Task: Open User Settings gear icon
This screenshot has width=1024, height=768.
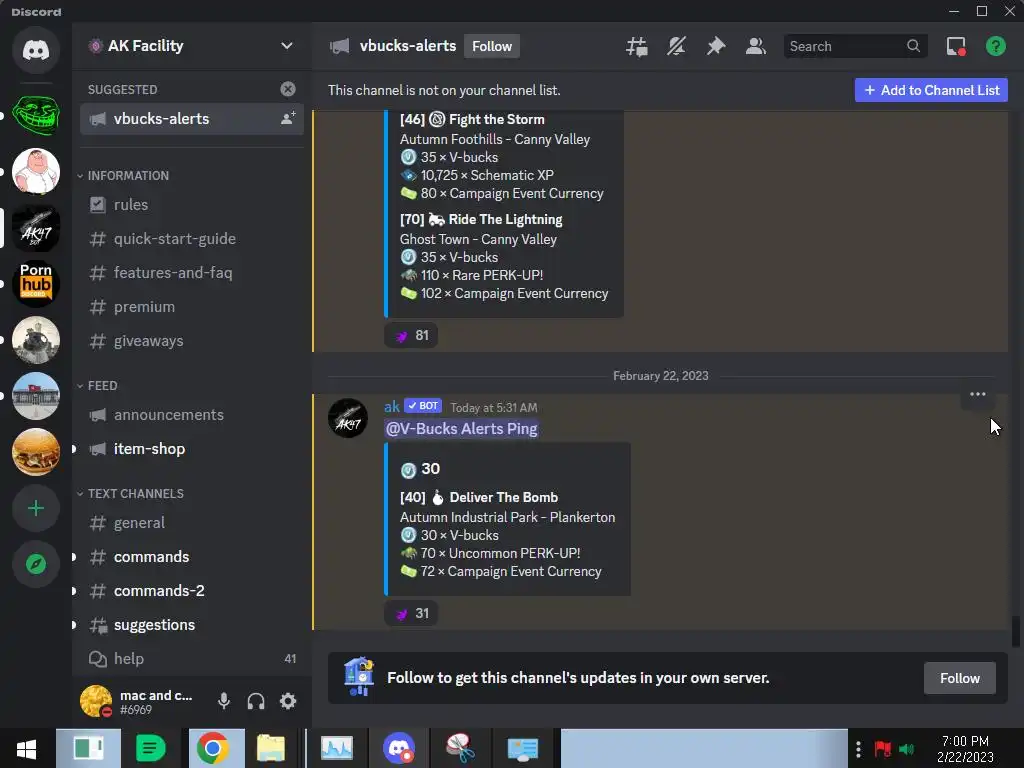Action: tap(288, 701)
